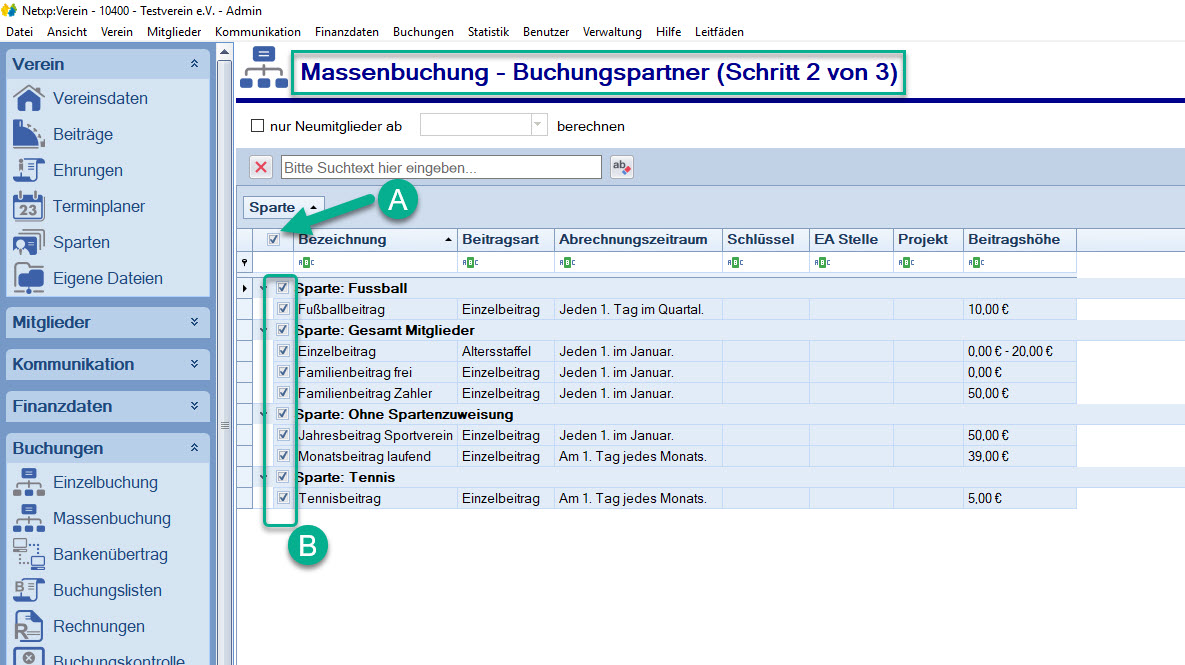Uncheck the Altersstaffel Einzelbeitrag row checkbox
The image size is (1185, 665).
tap(283, 351)
